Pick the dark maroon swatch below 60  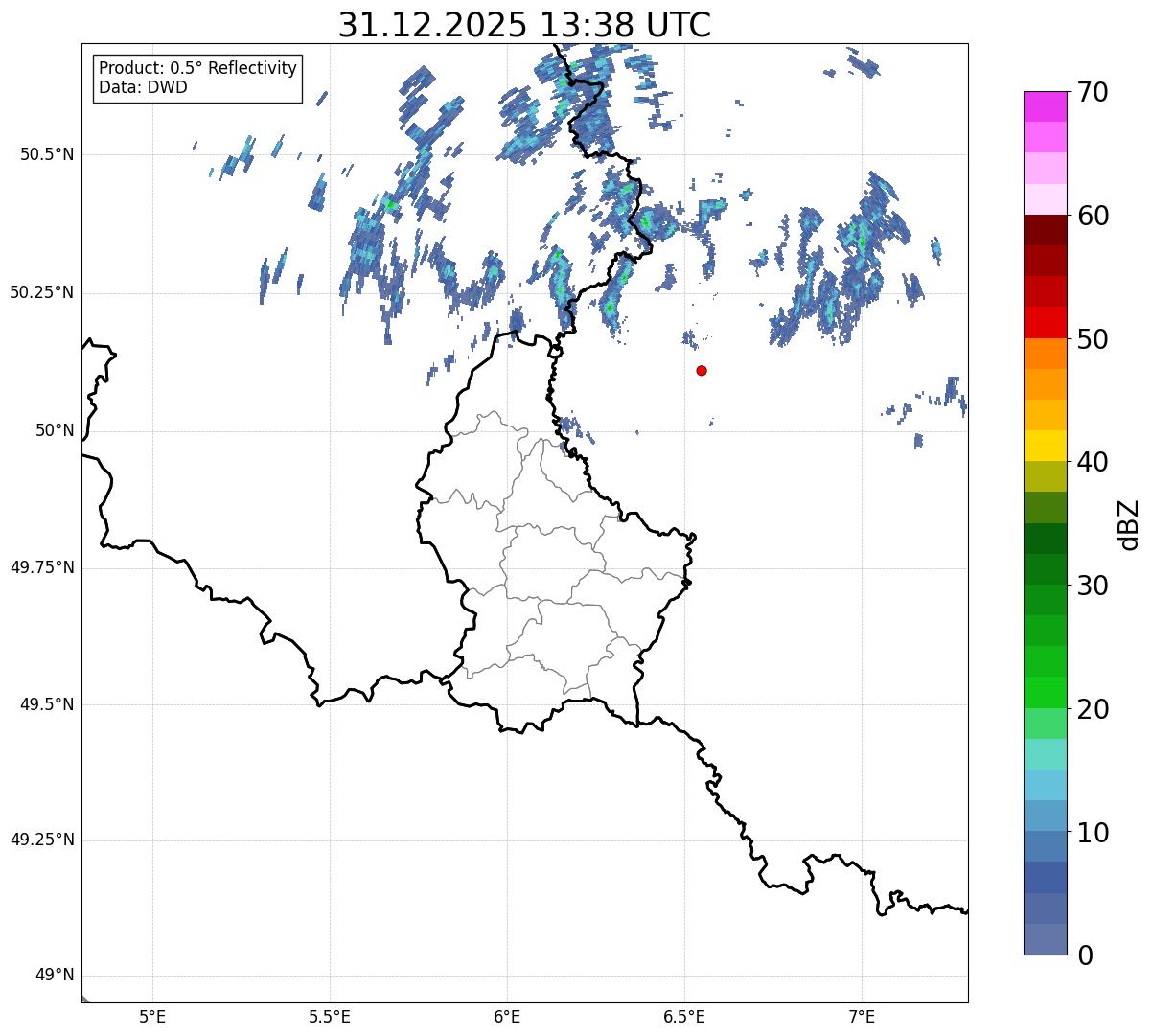(1045, 230)
